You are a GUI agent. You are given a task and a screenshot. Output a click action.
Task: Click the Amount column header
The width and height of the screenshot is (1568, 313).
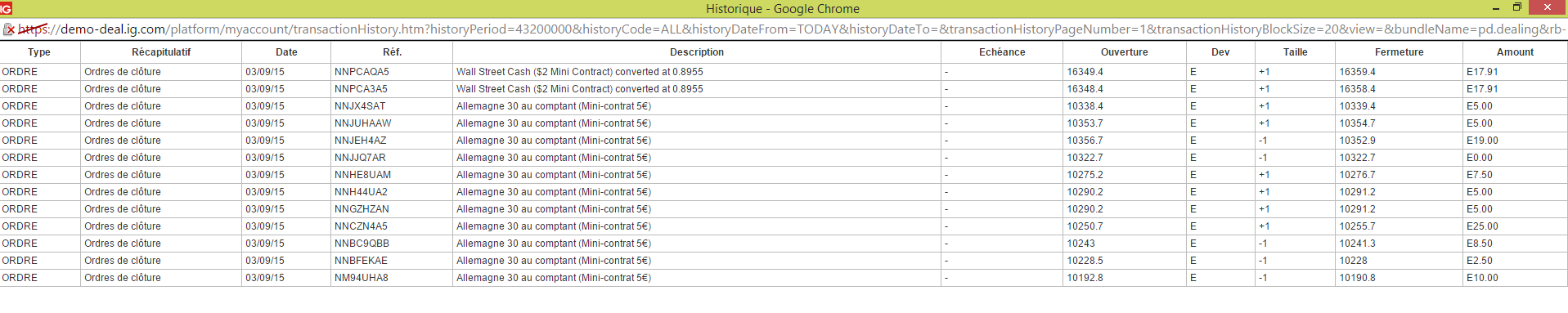tap(1516, 52)
